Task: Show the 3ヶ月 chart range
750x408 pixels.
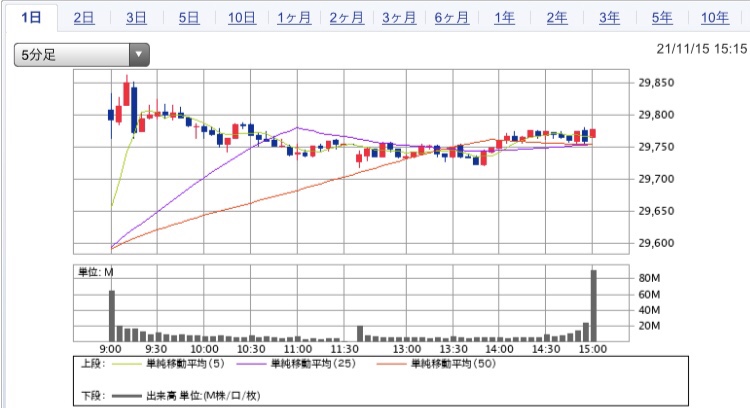Action: (x=399, y=18)
